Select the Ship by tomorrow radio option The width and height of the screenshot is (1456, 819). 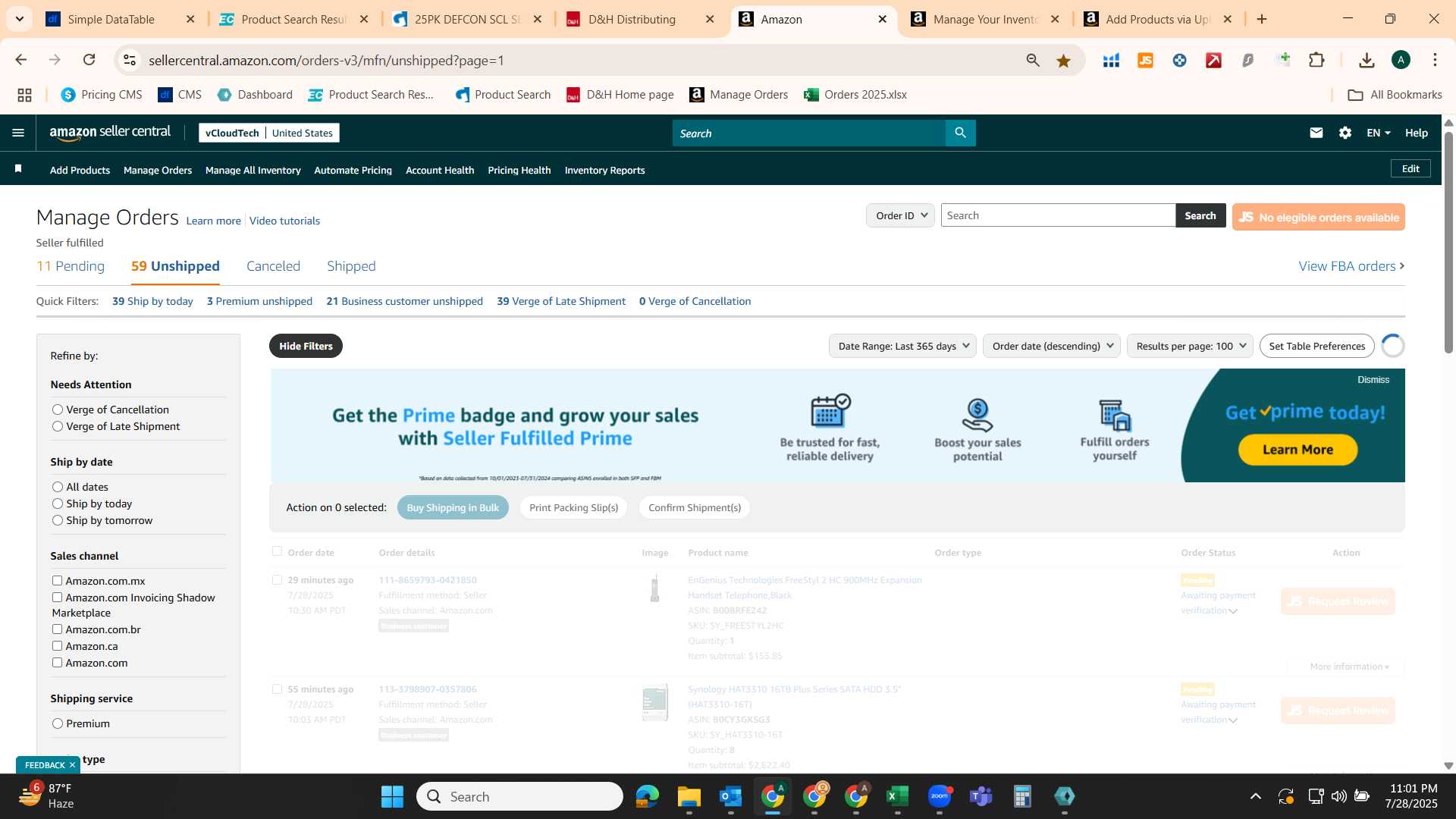tap(57, 520)
